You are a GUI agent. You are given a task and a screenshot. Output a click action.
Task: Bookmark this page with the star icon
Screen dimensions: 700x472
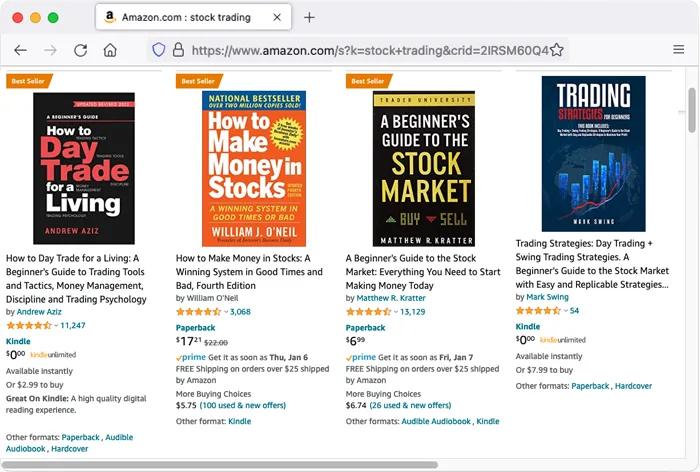point(556,50)
